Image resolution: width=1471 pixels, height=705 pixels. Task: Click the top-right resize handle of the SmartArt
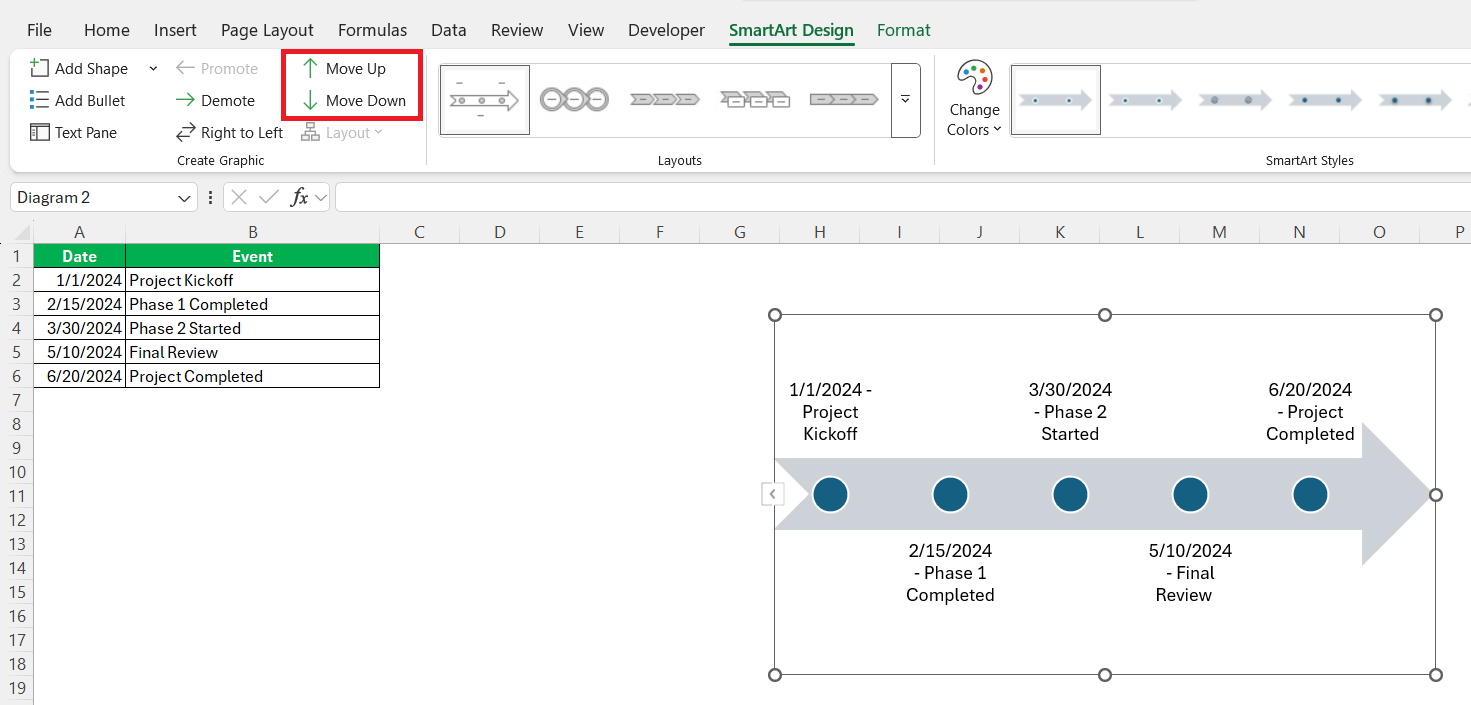pos(1435,315)
